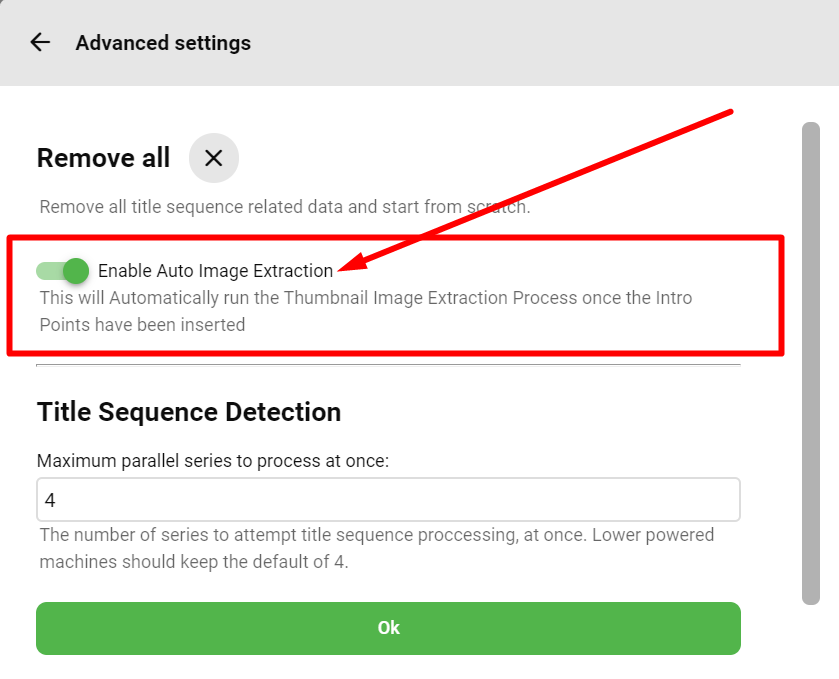
Task: Click the "Points have been inserted" text line
Action: coord(142,325)
